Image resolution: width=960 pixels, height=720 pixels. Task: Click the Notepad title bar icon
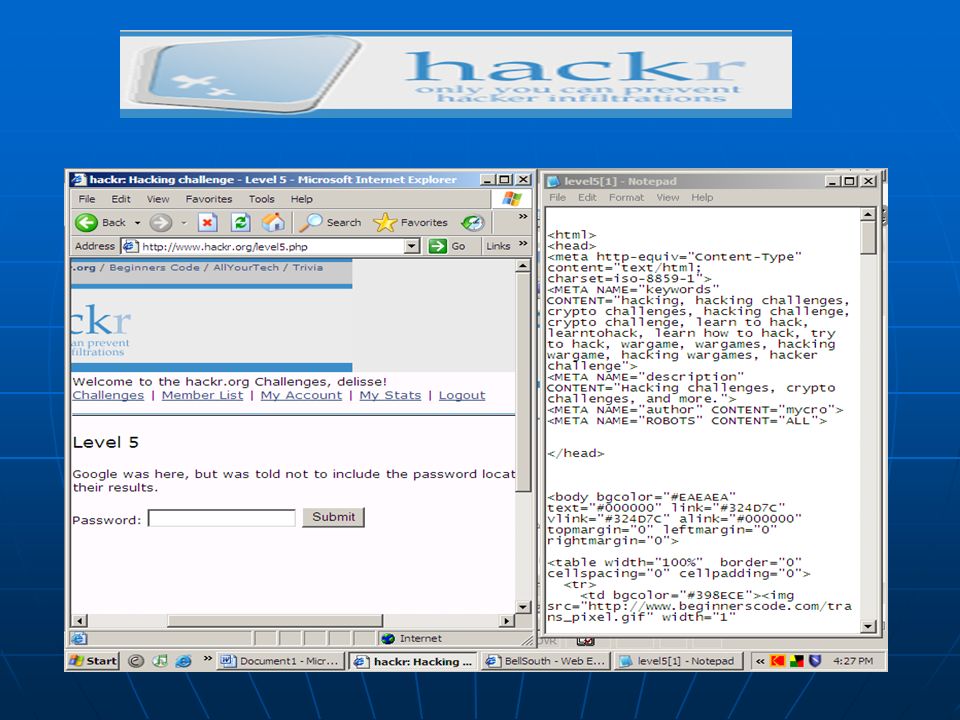[553, 181]
